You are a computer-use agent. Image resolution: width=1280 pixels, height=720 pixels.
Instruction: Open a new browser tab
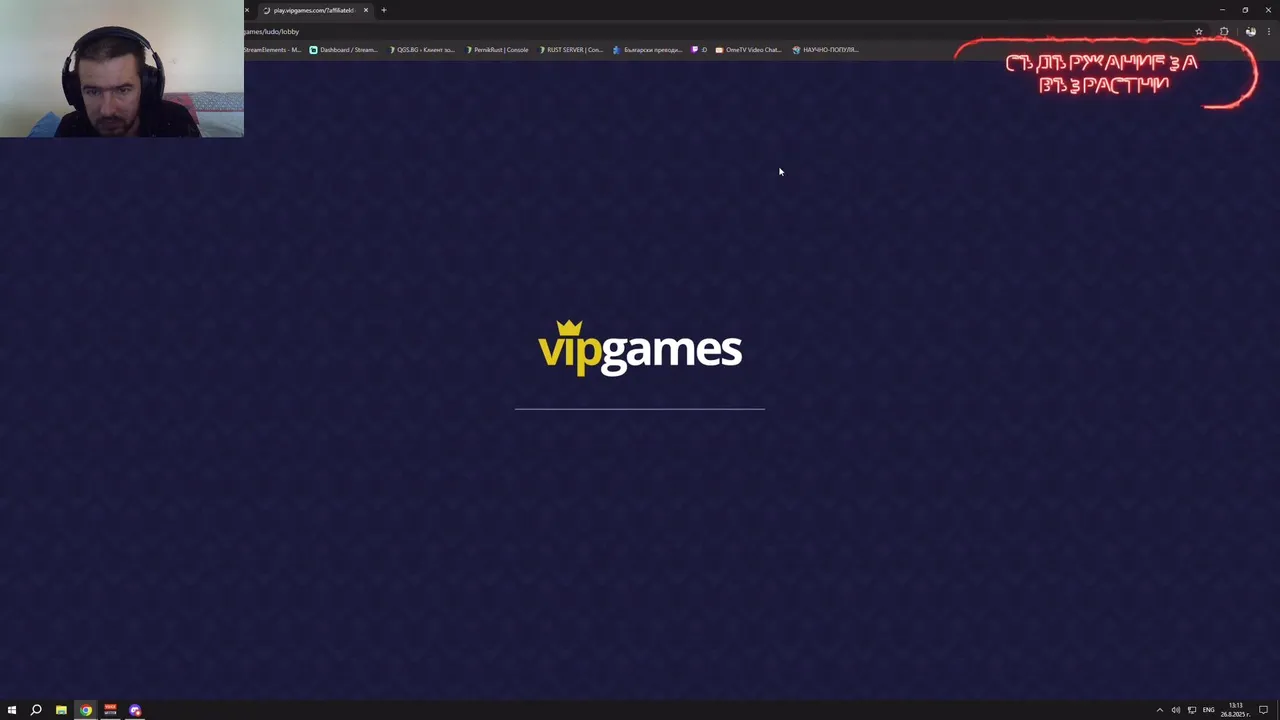383,10
